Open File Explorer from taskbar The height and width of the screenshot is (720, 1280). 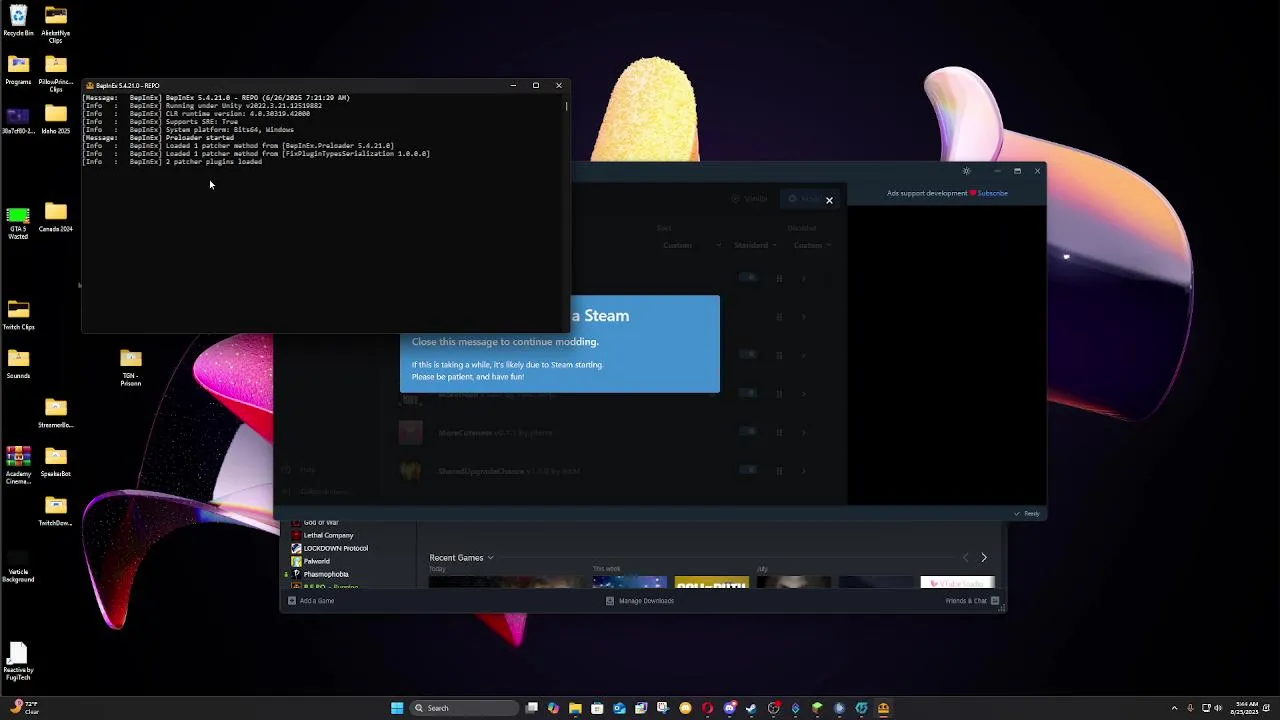click(575, 708)
